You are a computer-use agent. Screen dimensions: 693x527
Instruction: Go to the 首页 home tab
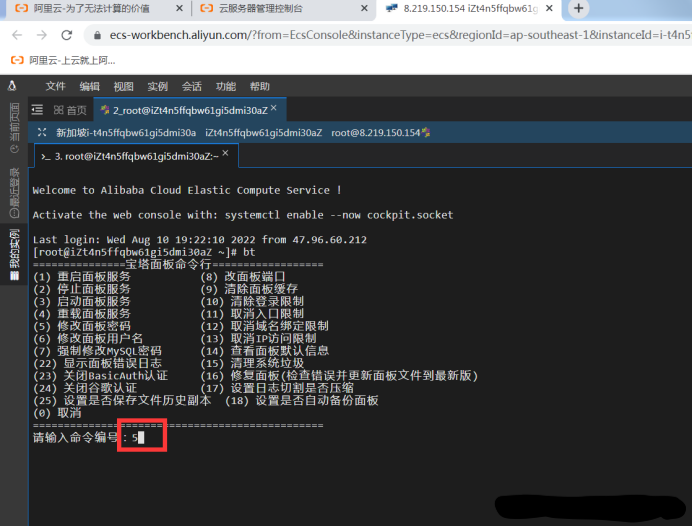click(x=70, y=110)
